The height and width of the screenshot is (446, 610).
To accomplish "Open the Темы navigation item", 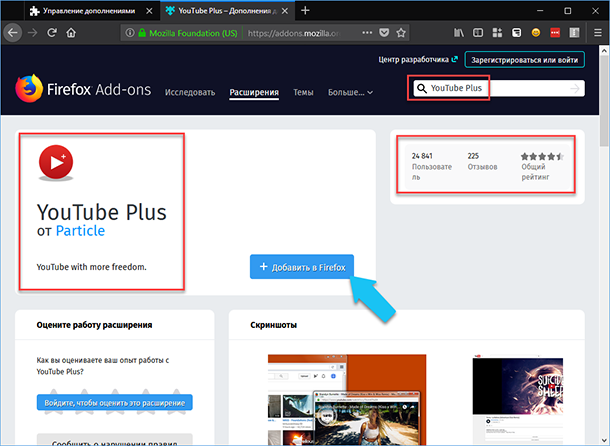I will (x=303, y=92).
